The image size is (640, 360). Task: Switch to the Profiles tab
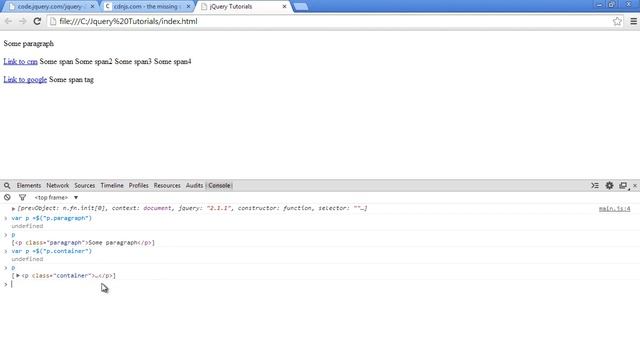[138, 185]
